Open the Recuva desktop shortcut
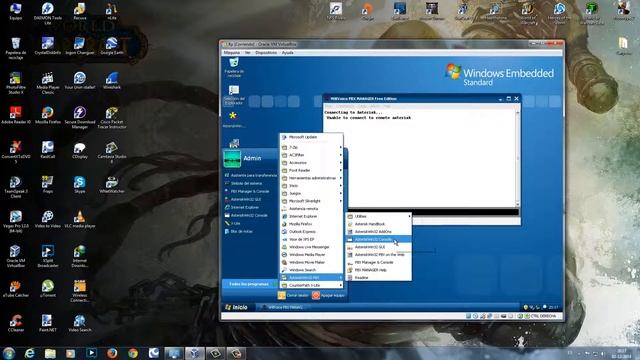This screenshot has height=360, width=640. point(80,12)
